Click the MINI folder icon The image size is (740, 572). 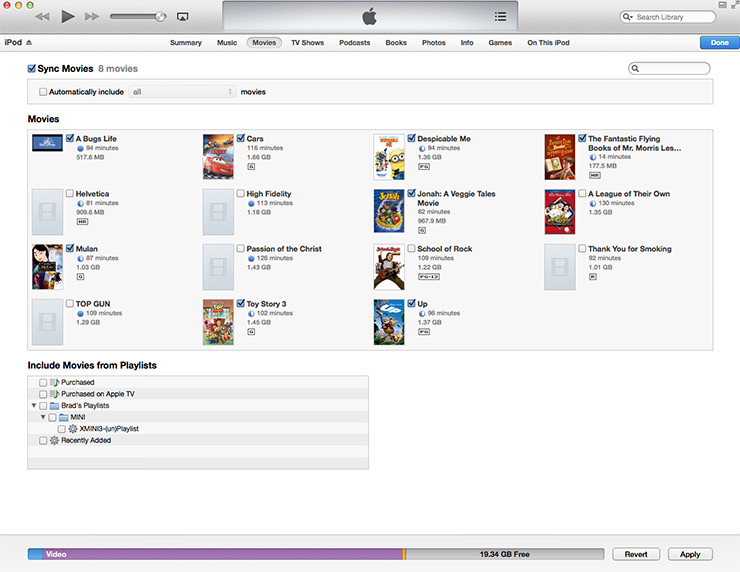point(64,417)
